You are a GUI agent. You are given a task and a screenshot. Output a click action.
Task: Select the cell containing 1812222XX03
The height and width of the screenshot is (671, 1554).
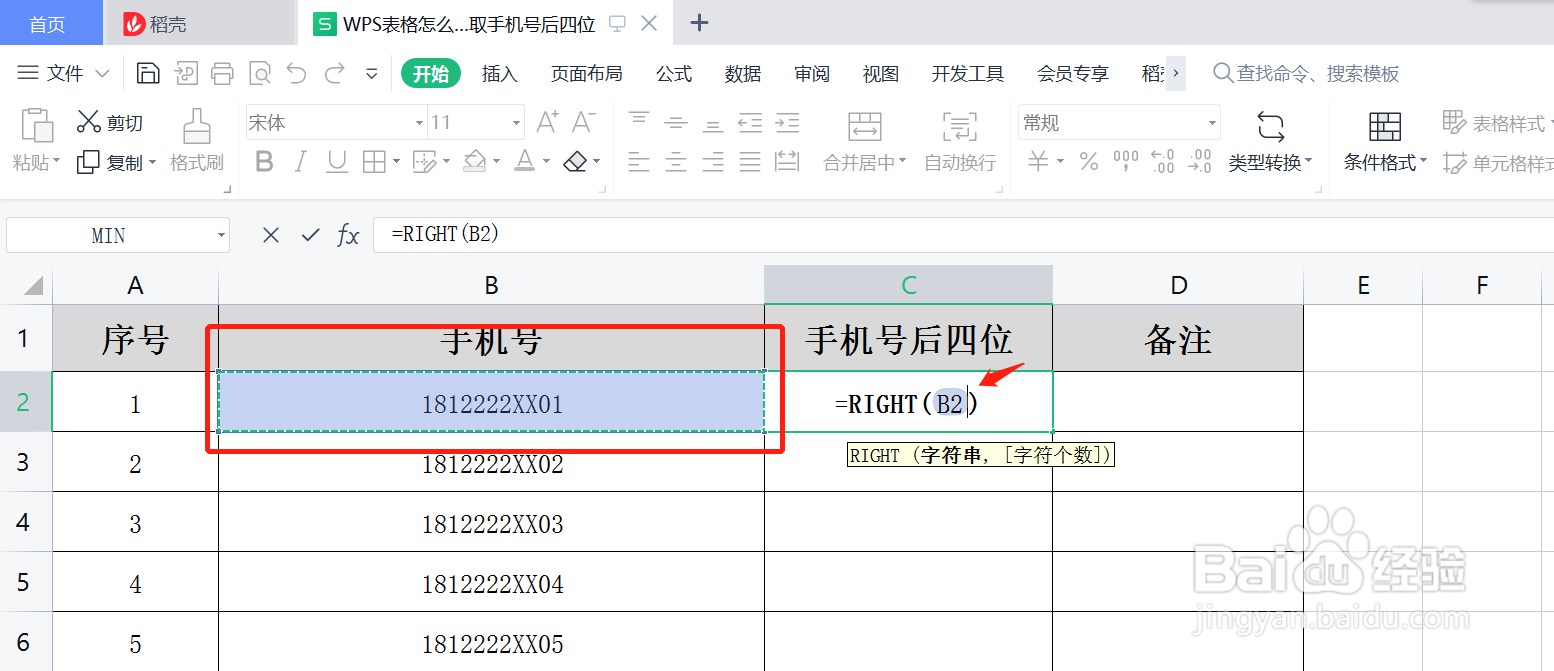pos(491,522)
